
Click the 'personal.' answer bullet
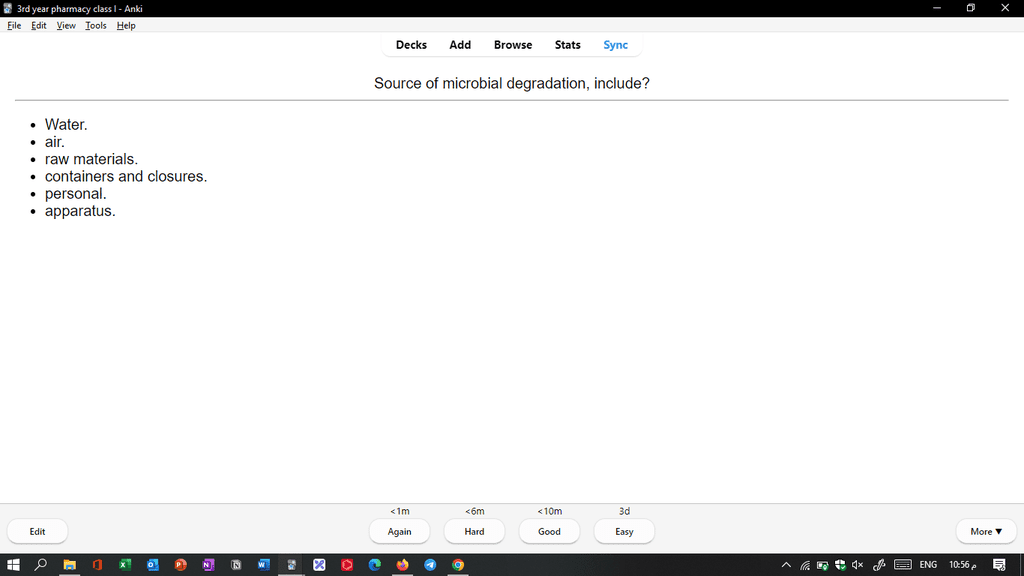[x=76, y=194]
